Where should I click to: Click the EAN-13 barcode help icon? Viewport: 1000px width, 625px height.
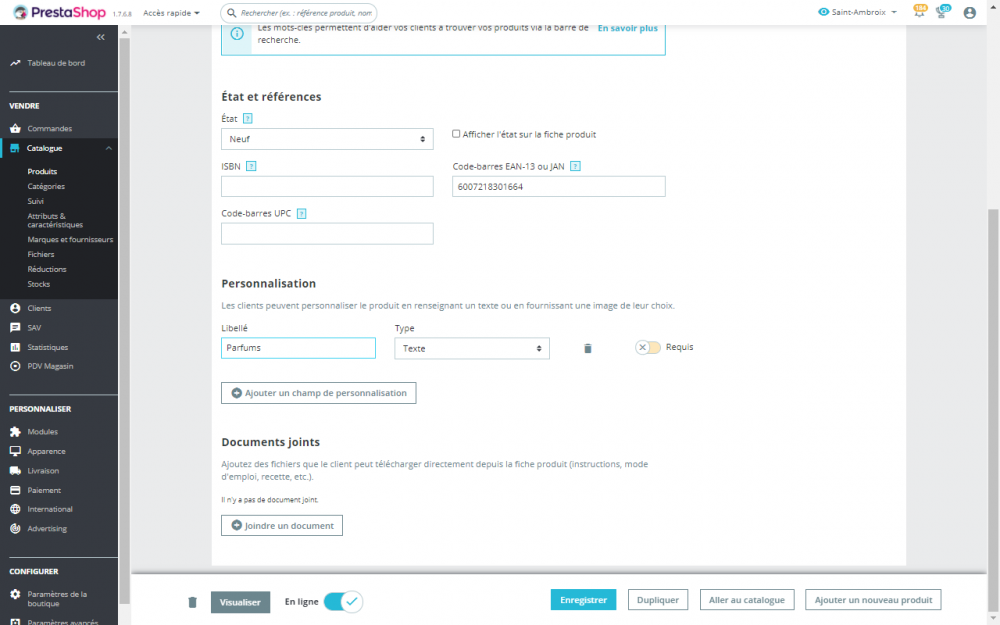(575, 166)
